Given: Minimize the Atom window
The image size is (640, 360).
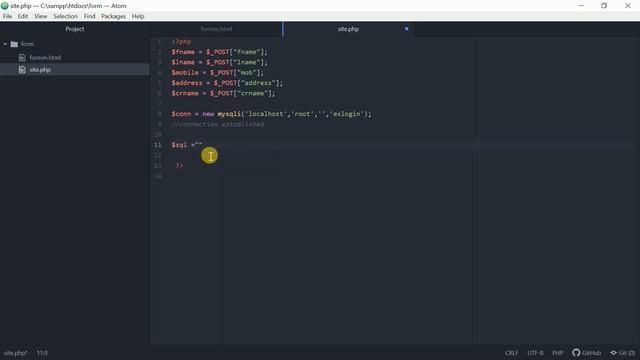Looking at the screenshot, I should (x=581, y=6).
